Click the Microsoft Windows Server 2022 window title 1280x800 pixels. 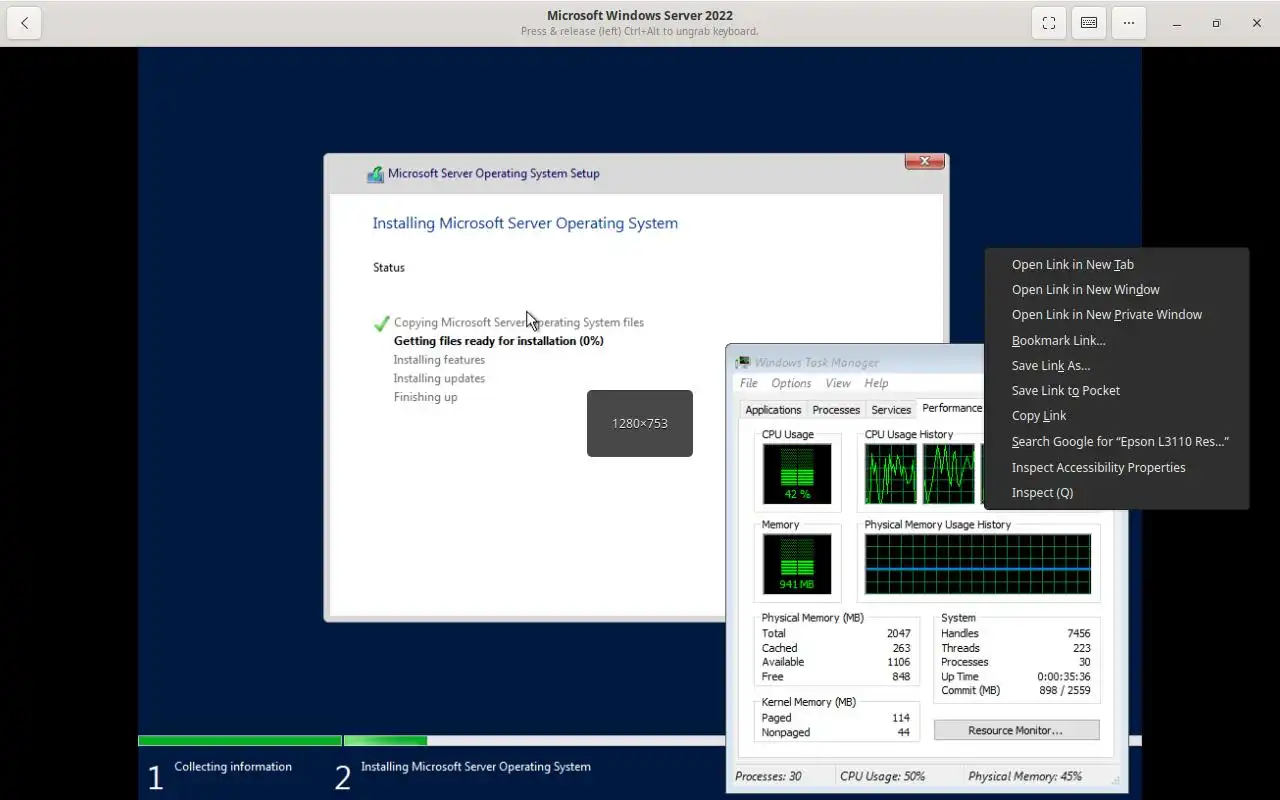[640, 15]
